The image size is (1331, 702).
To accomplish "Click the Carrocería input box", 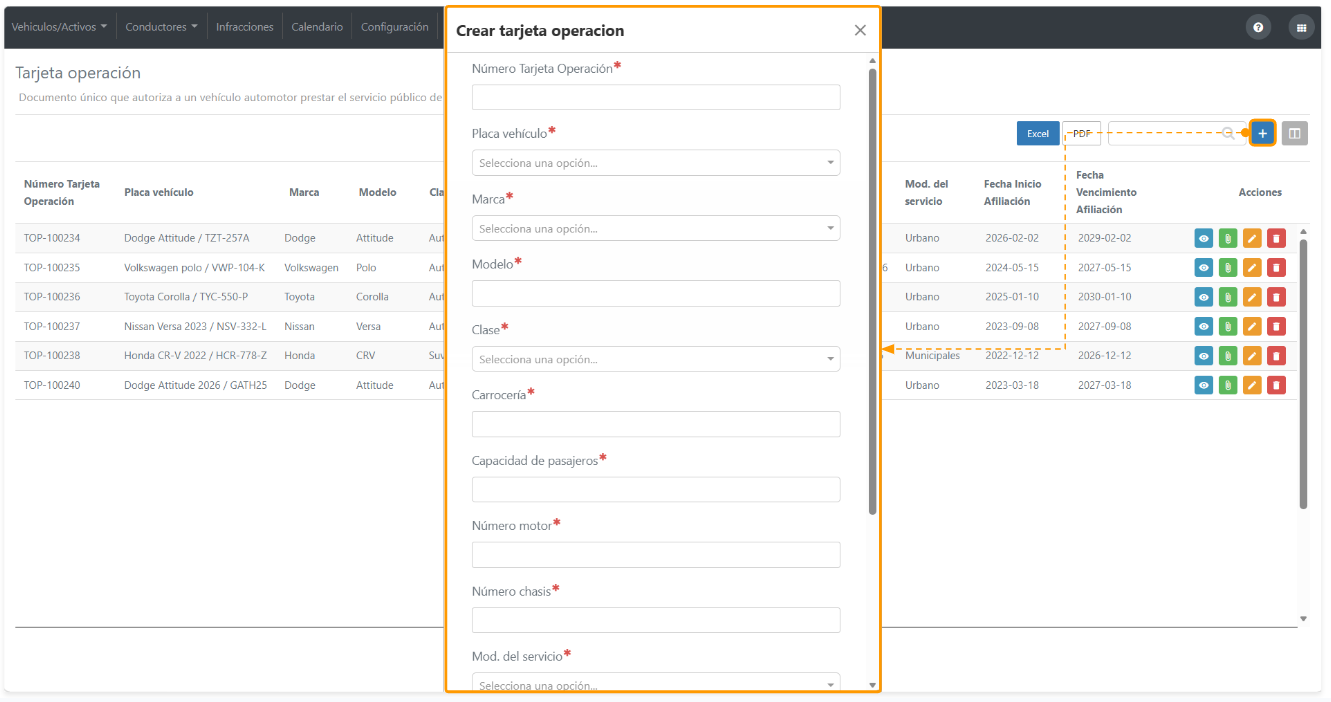I will point(656,424).
